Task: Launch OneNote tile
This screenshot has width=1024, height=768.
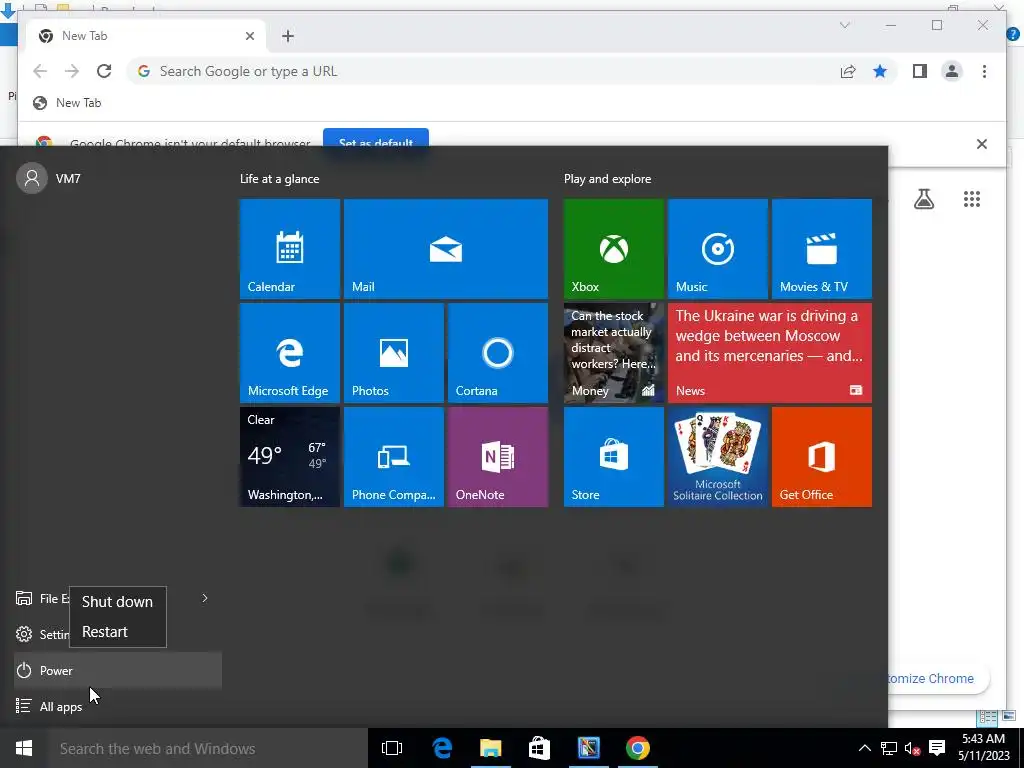Action: point(498,456)
